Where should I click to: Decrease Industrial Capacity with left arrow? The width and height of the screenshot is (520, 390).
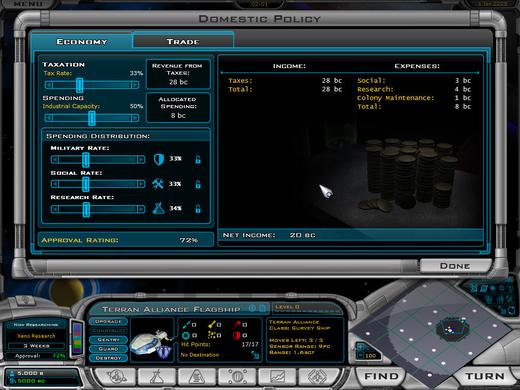click(49, 118)
